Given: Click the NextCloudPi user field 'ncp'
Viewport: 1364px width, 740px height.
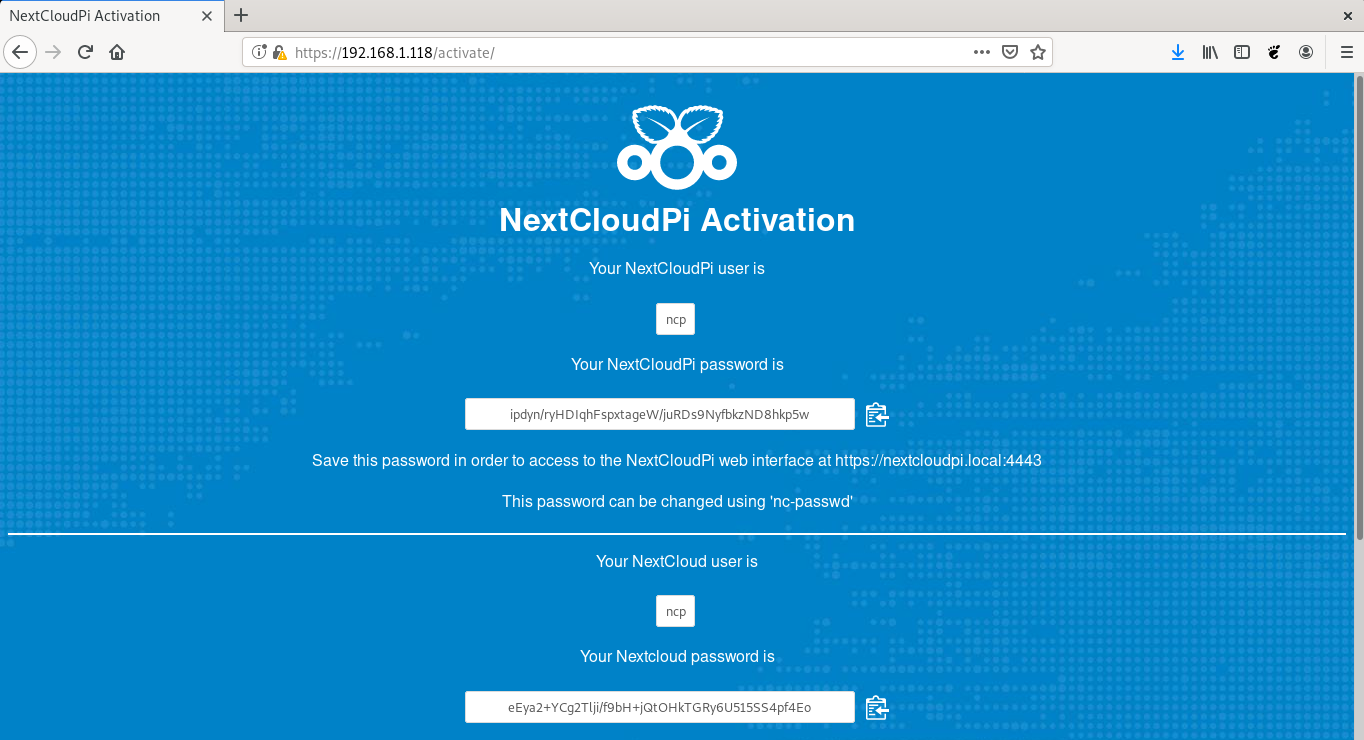Looking at the screenshot, I should click(676, 320).
